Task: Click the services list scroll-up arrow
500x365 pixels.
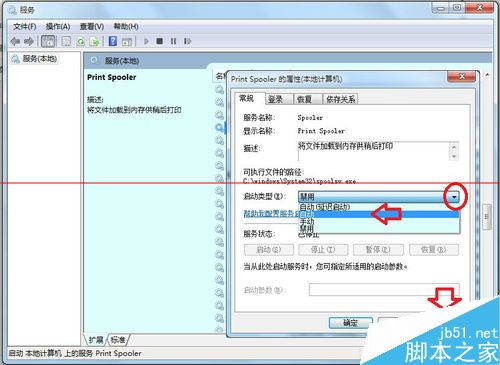Action: 487,75
